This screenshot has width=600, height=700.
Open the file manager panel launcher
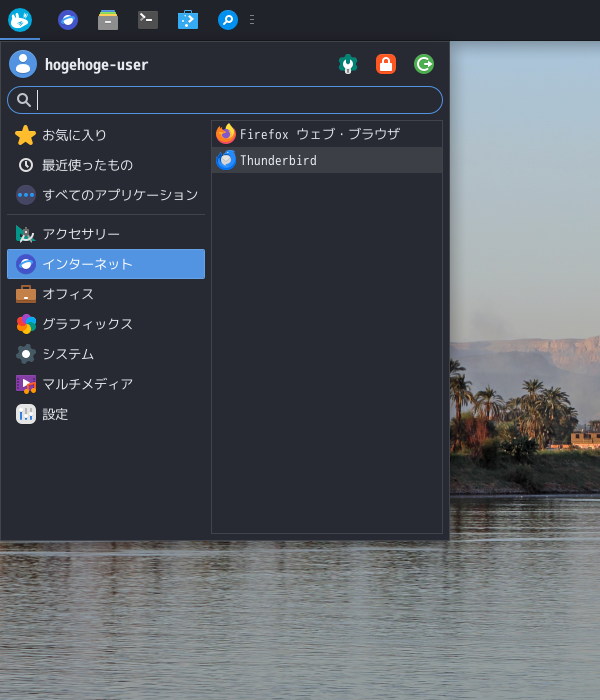click(x=108, y=20)
